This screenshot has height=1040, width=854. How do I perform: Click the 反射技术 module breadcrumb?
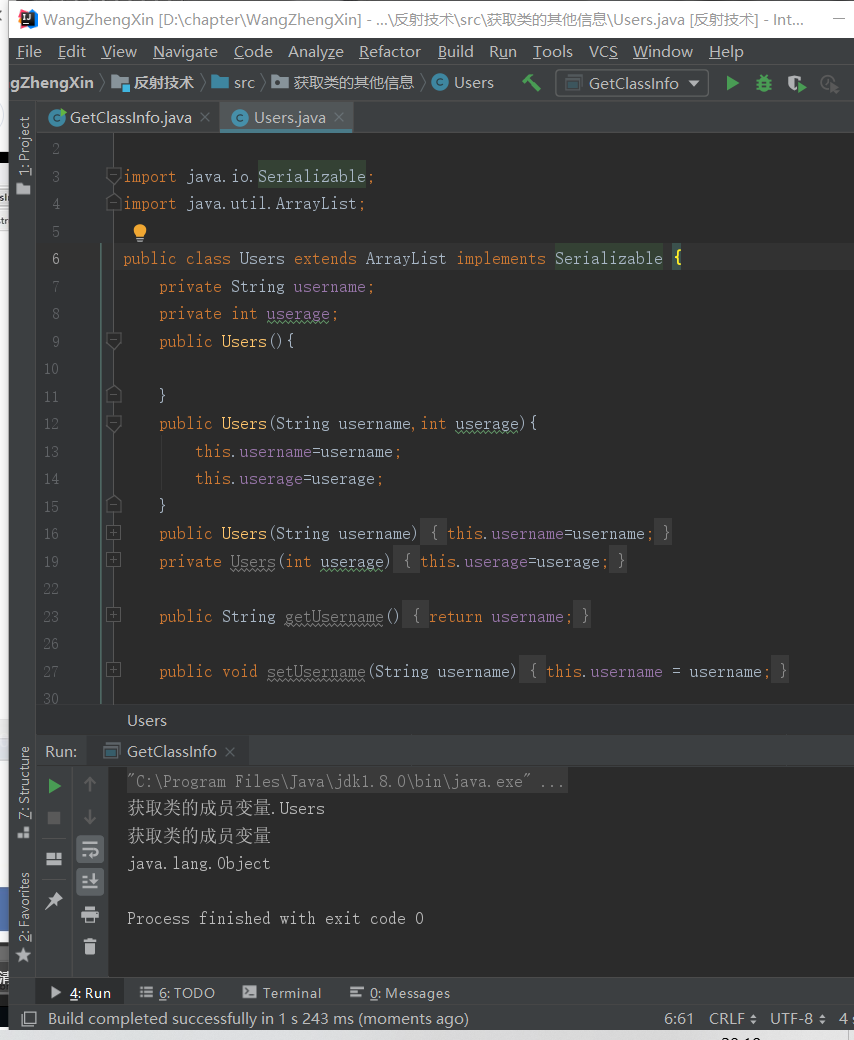(153, 83)
